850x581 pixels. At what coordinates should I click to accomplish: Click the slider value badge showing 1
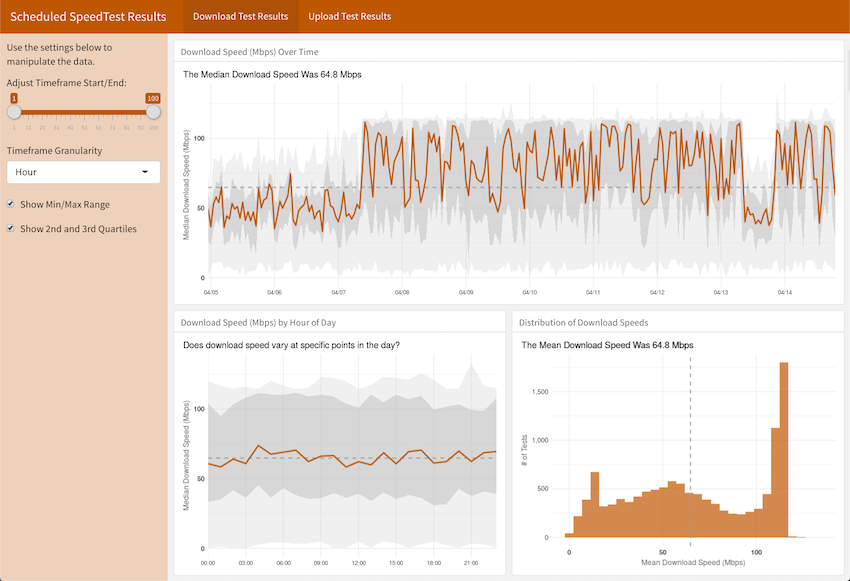pos(14,98)
